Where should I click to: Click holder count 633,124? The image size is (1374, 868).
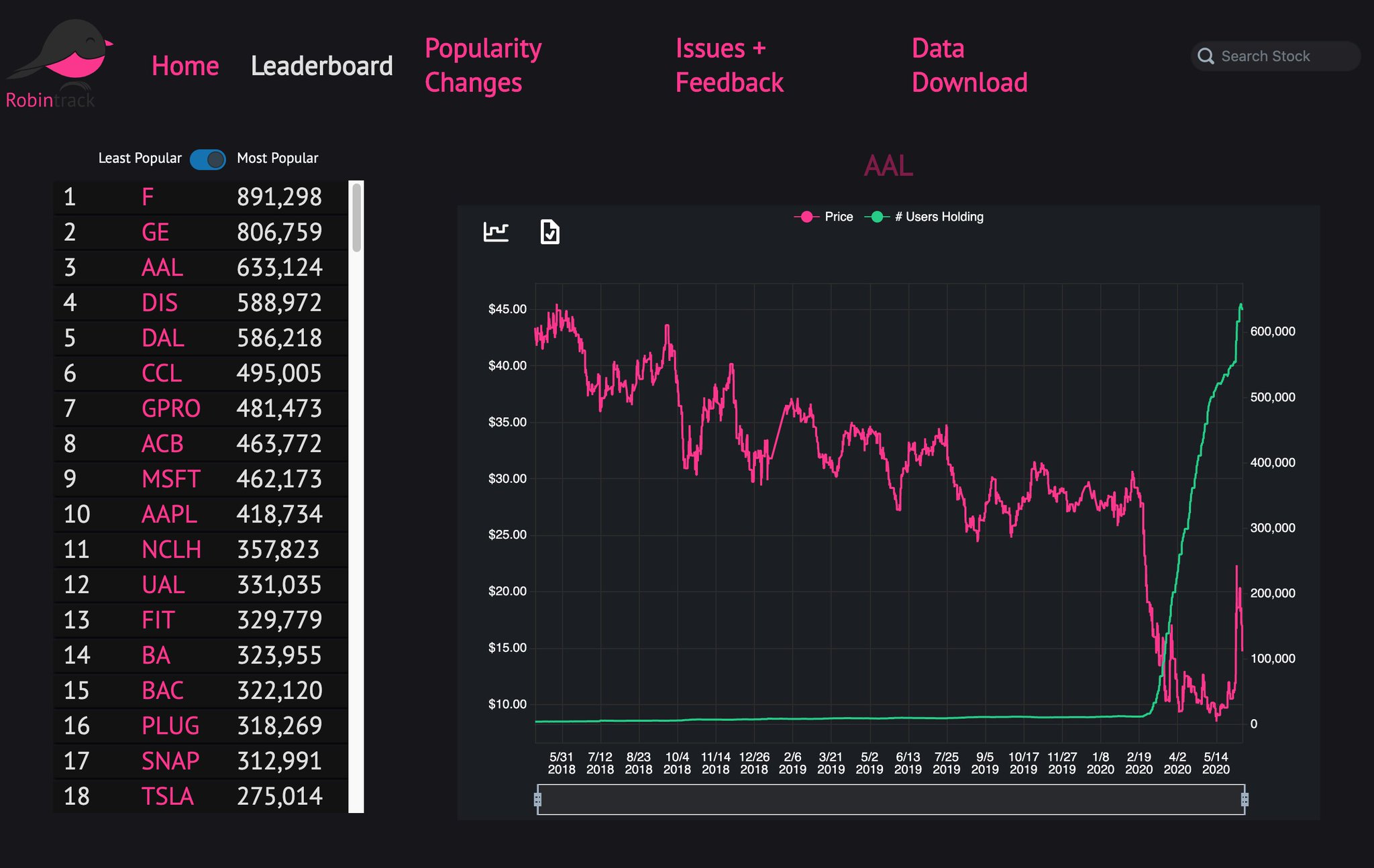point(279,268)
